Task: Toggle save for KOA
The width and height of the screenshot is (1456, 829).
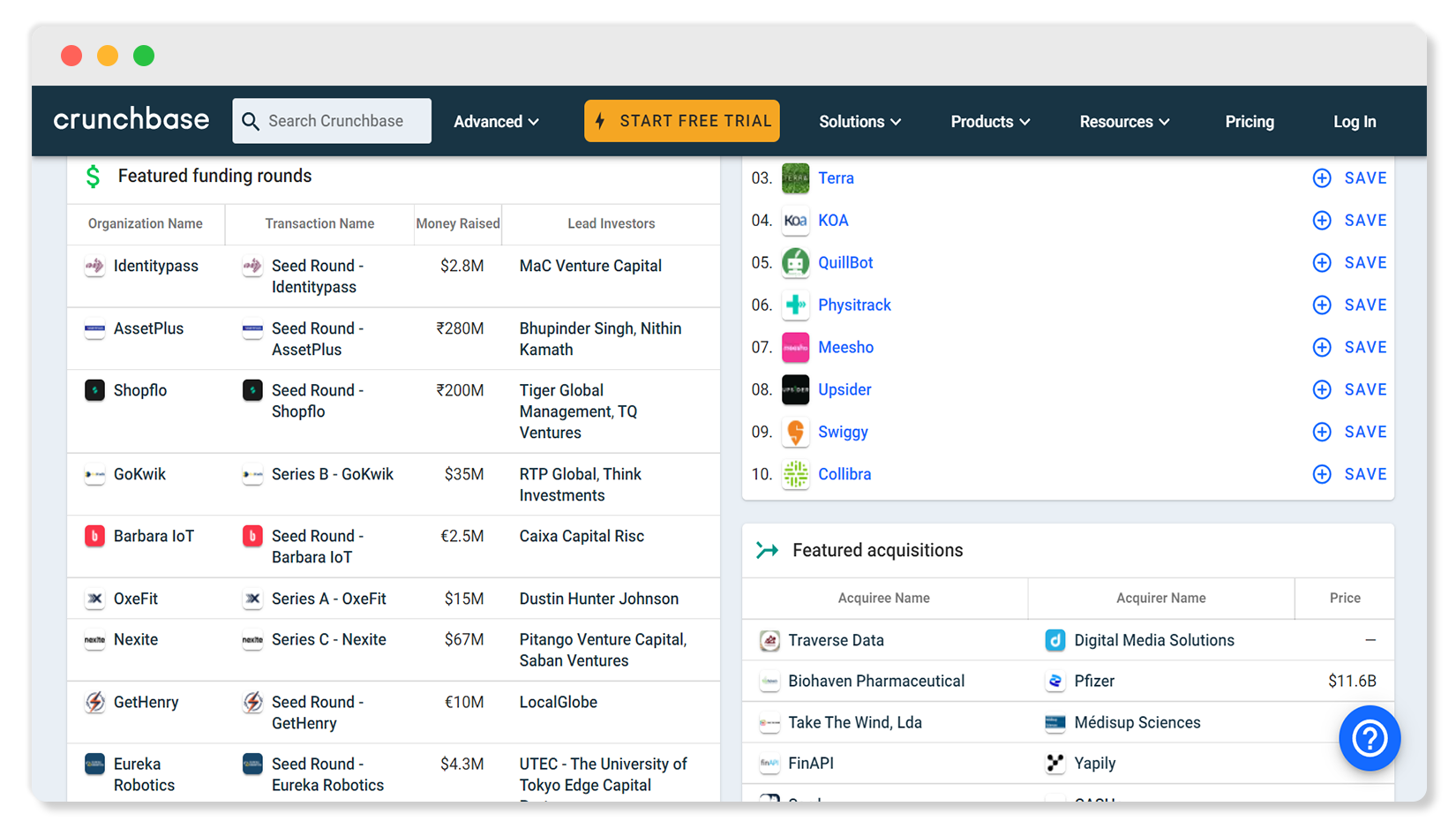Action: [1350, 221]
